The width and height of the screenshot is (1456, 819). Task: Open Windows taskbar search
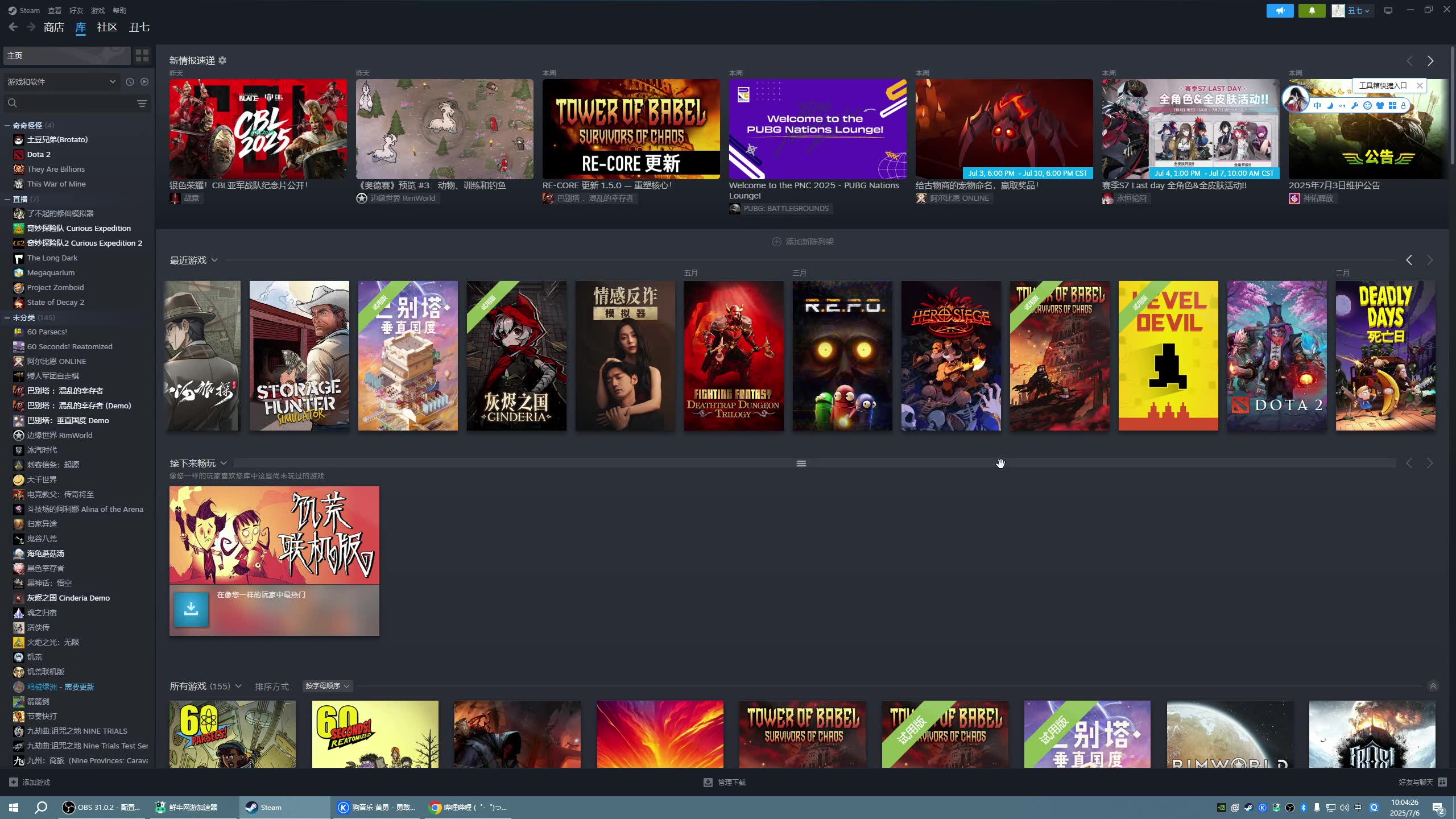41,807
